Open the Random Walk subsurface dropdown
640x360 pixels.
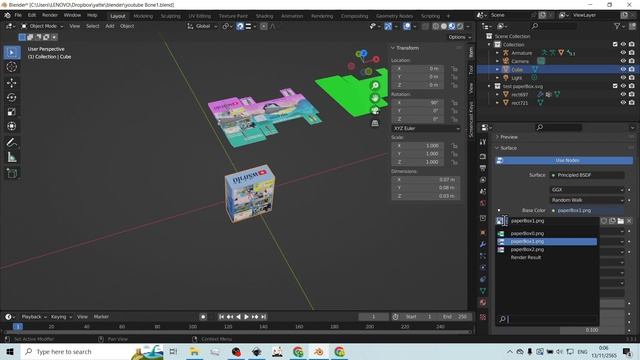[587, 200]
